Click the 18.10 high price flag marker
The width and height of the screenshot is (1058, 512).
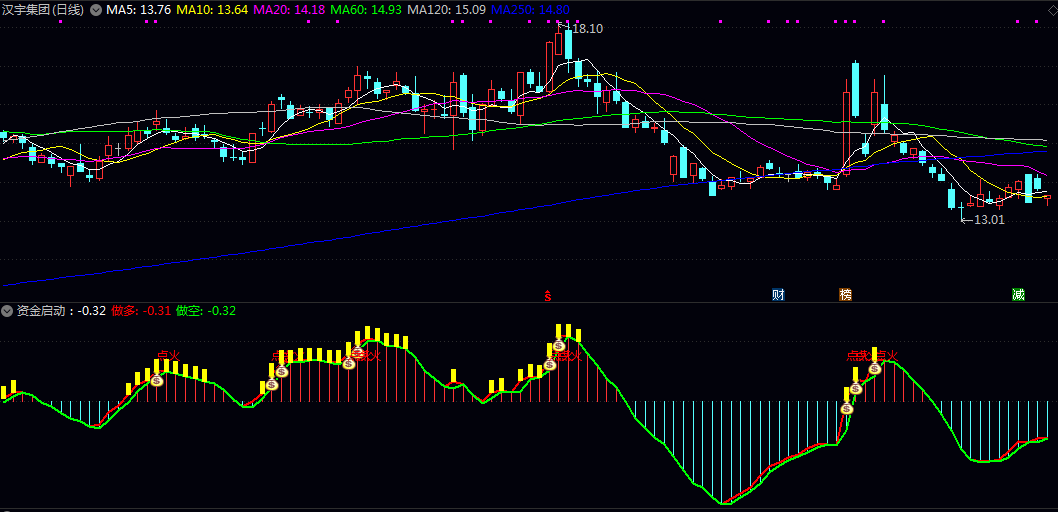click(x=586, y=29)
